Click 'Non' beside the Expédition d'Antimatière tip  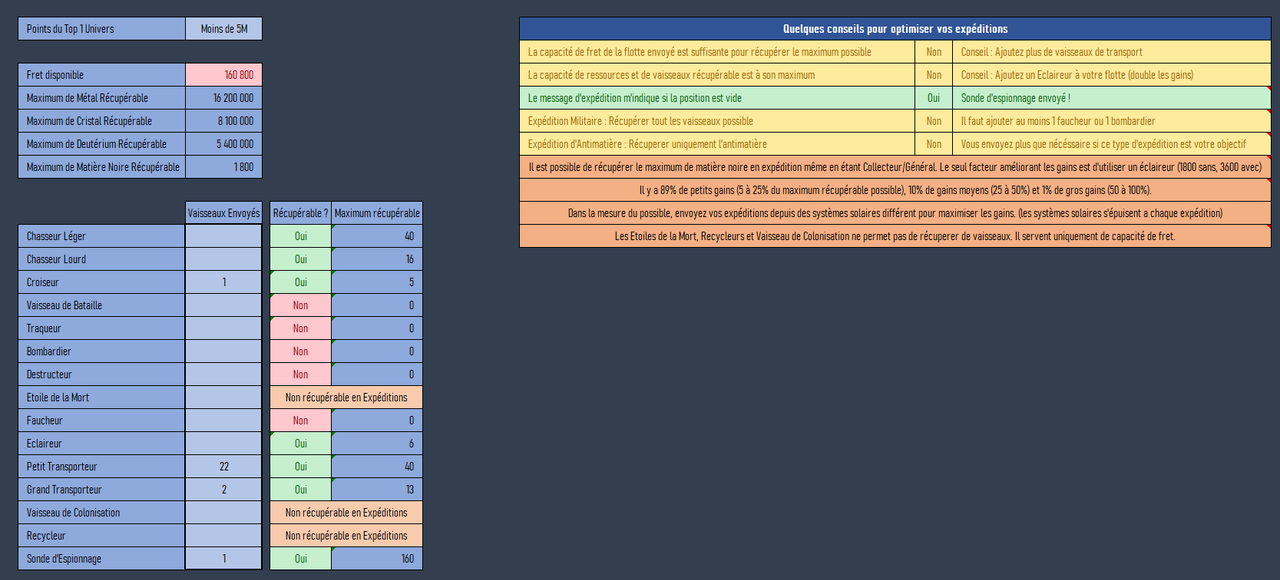point(933,144)
